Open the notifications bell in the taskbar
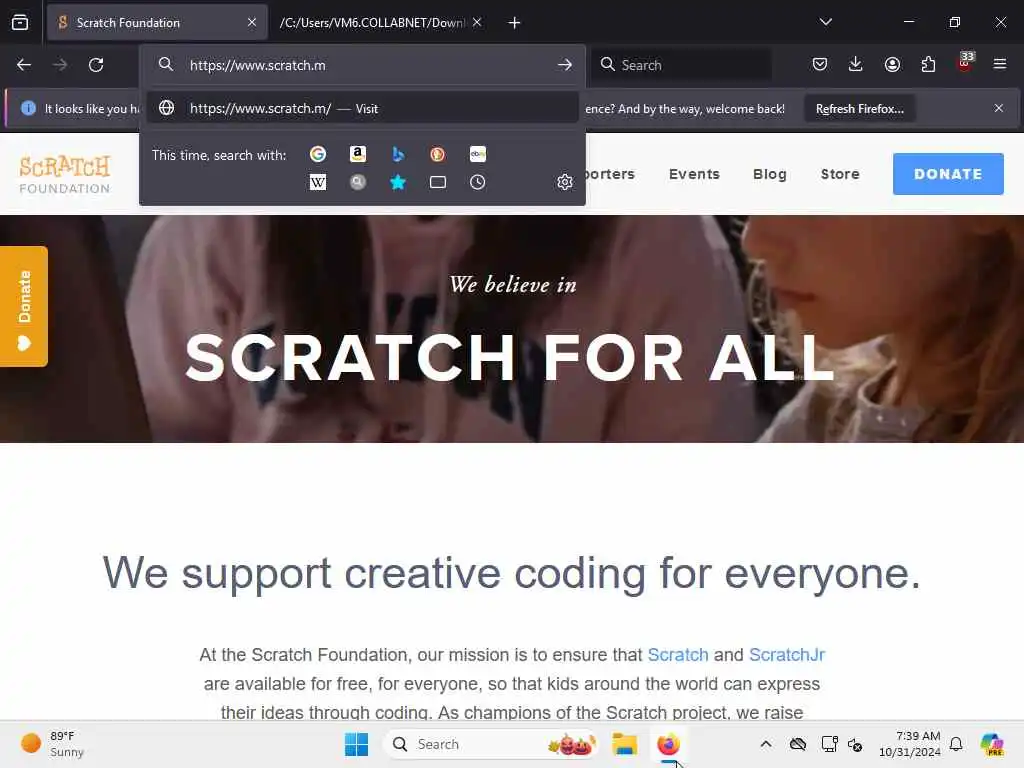The image size is (1024, 768). [x=956, y=744]
